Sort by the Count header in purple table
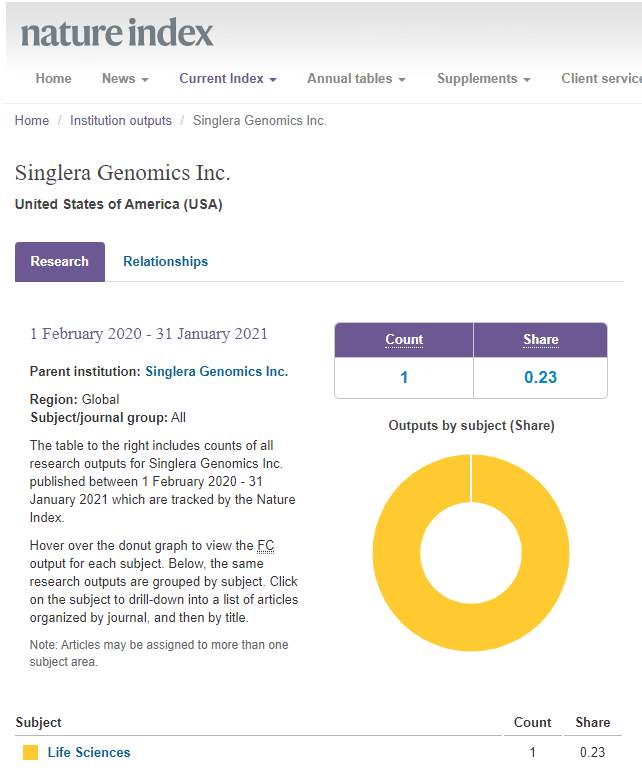Viewport: 642px width, 771px height. click(404, 340)
